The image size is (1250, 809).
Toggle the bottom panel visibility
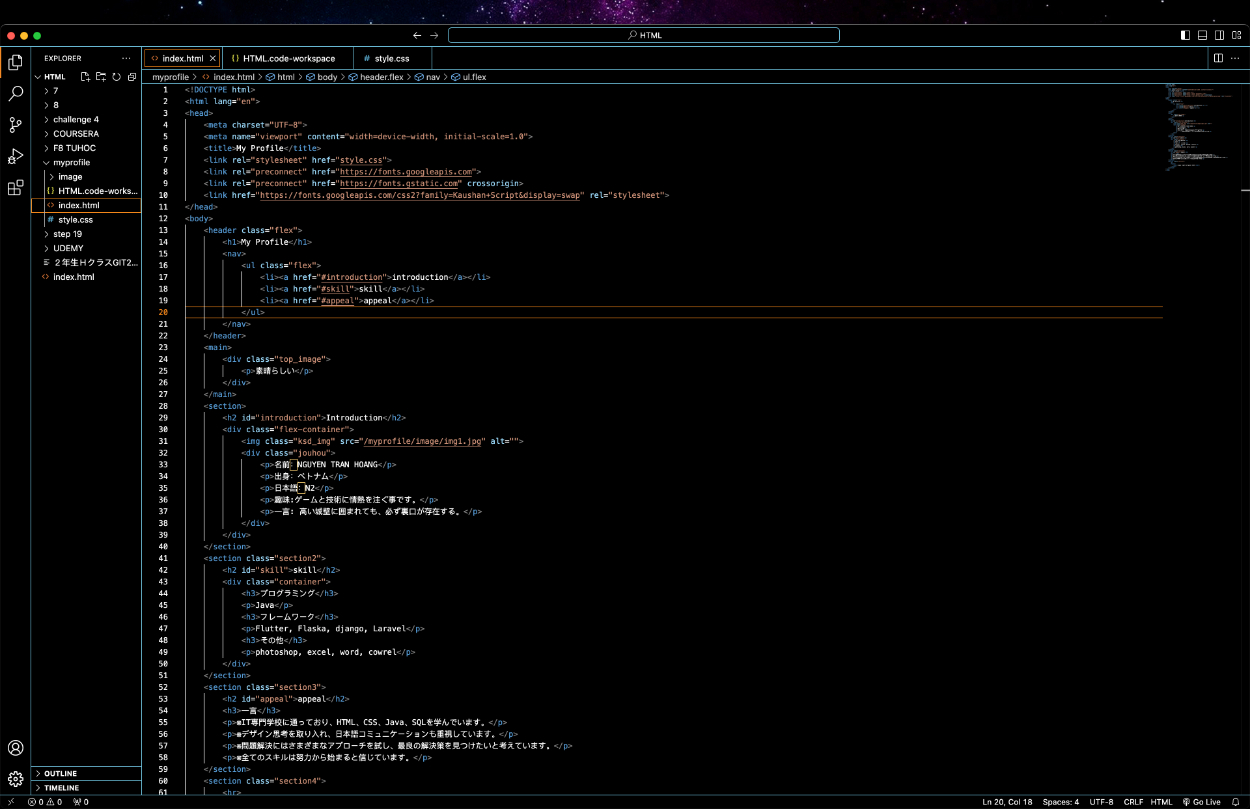[1202, 35]
